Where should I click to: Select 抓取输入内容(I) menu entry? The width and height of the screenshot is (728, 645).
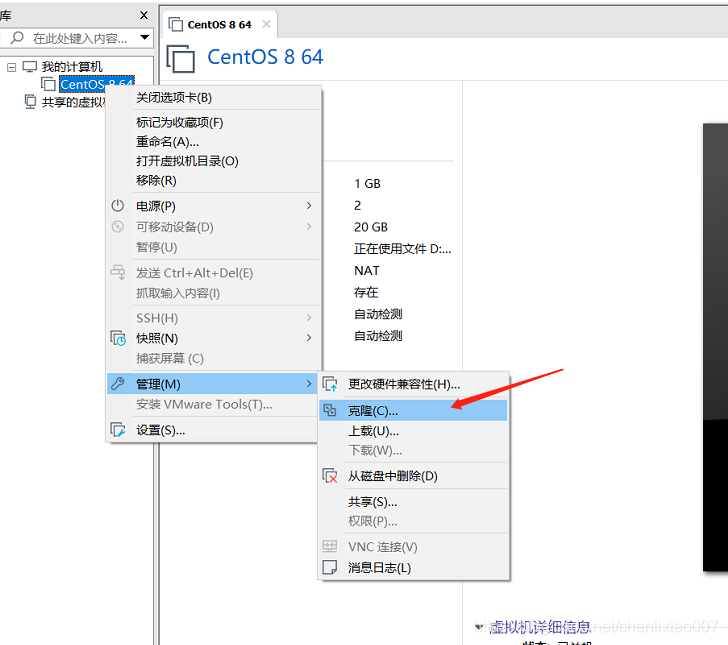click(213, 293)
